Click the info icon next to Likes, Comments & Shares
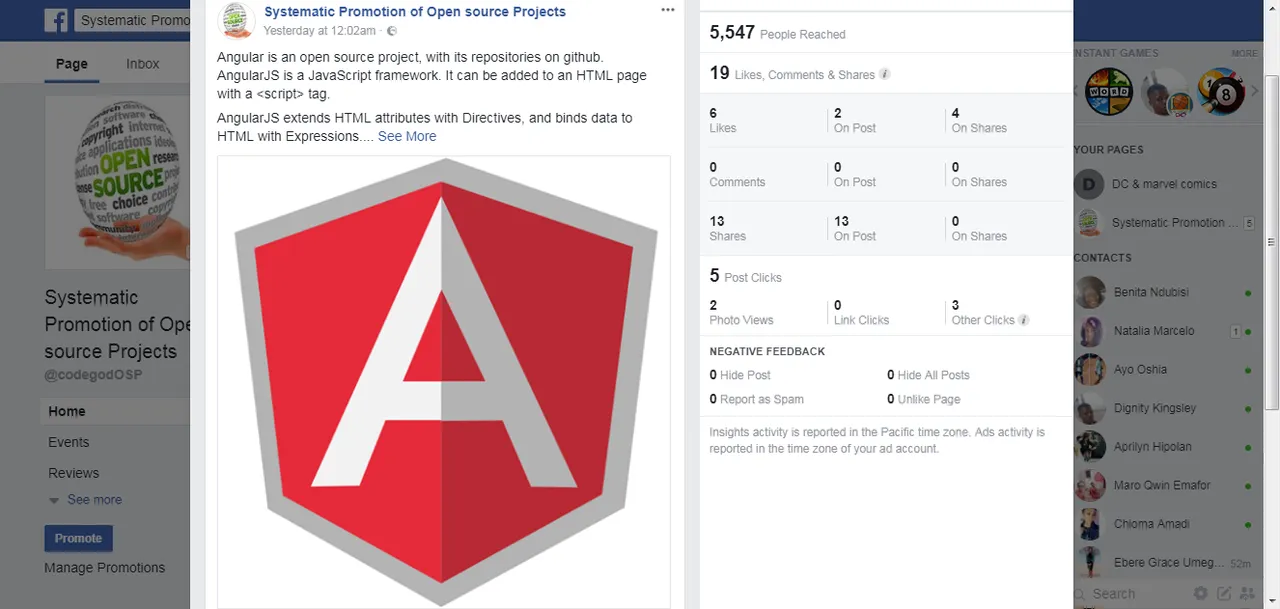Viewport: 1280px width, 609px height. [x=884, y=74]
